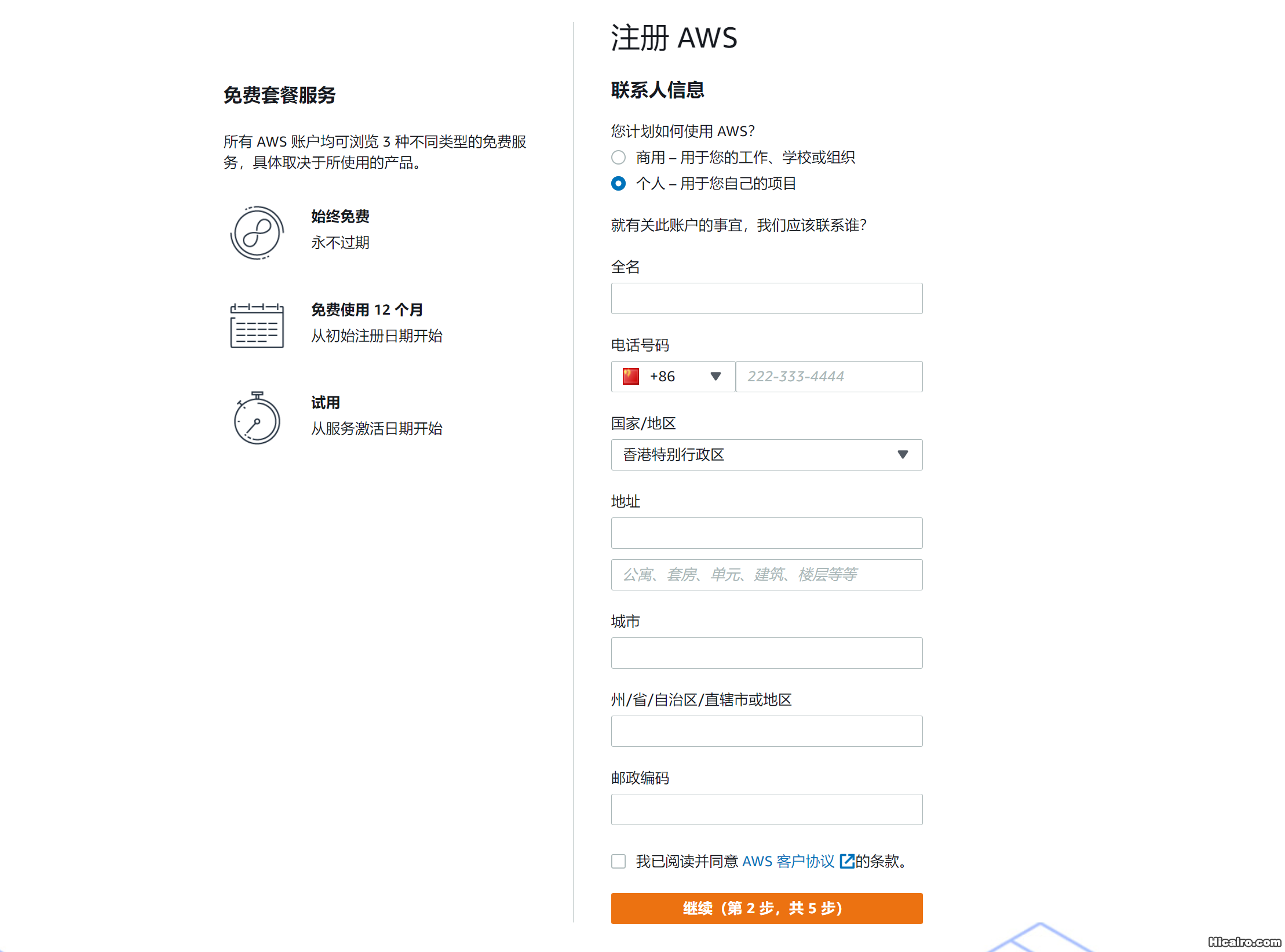This screenshot has height=952, width=1285.
Task: Click the 公寓、套房、单元 address field
Action: coord(766,574)
